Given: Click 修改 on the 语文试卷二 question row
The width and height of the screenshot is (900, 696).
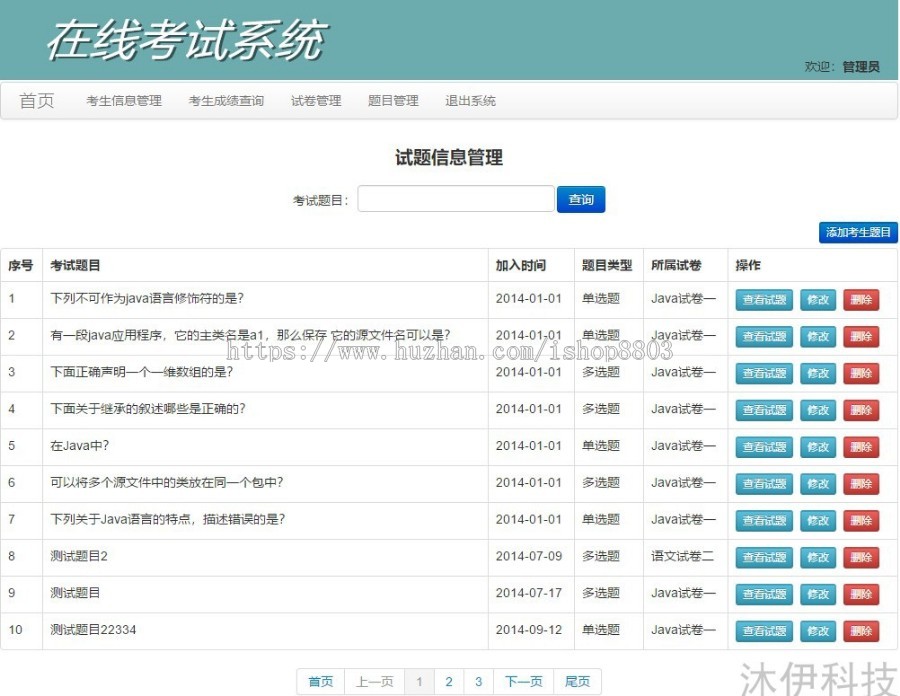Looking at the screenshot, I should click(818, 557).
